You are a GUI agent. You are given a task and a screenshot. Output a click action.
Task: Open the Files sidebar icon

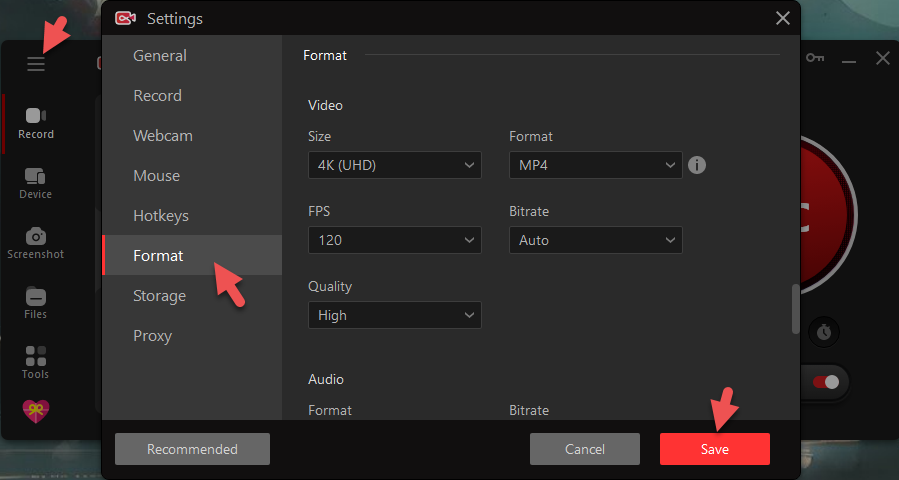click(36, 302)
